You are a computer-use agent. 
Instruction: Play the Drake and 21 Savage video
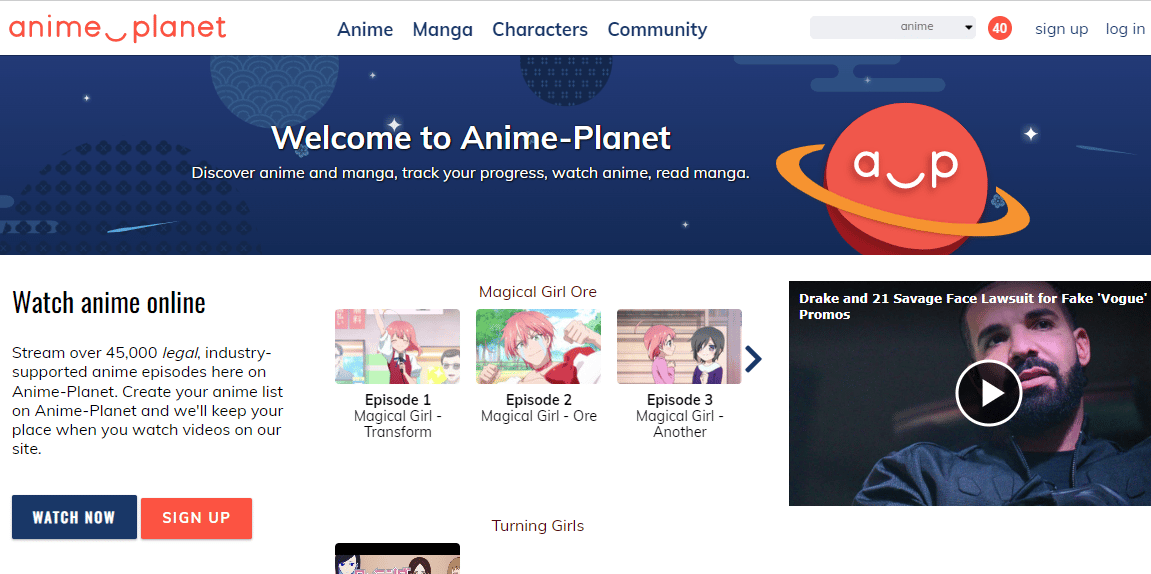point(988,393)
